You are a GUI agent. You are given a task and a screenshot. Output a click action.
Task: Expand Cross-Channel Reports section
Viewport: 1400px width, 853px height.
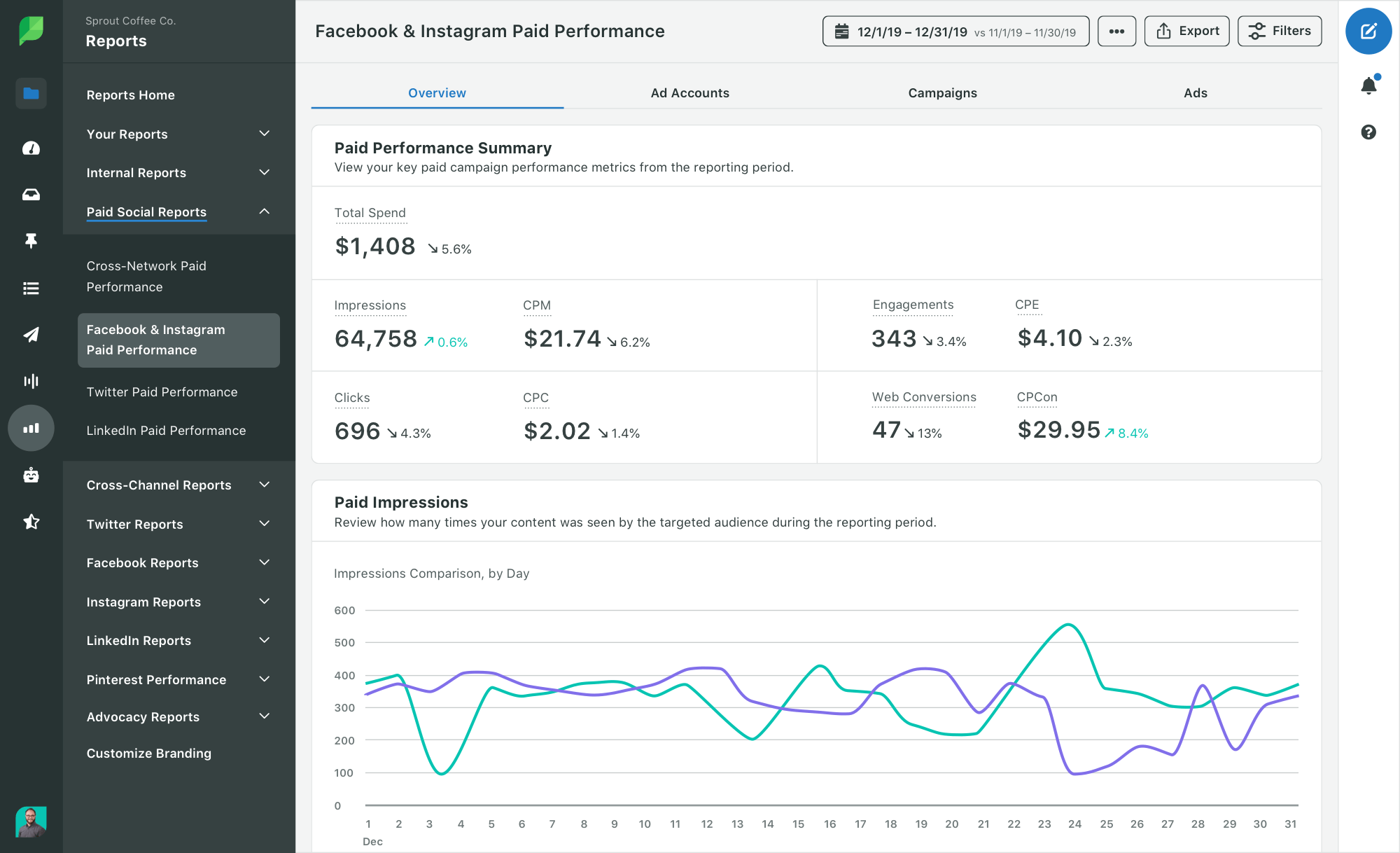click(178, 485)
